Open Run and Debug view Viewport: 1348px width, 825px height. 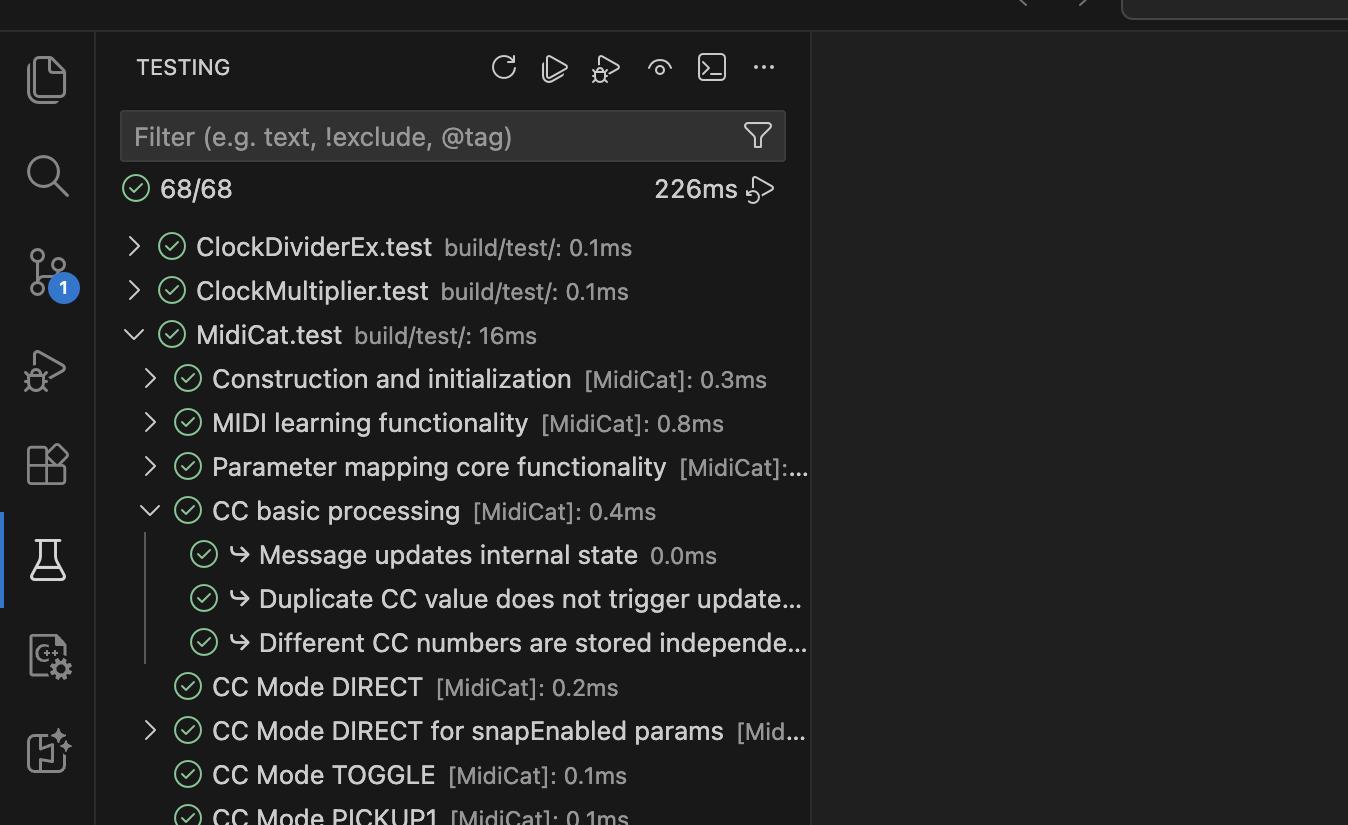[x=47, y=370]
